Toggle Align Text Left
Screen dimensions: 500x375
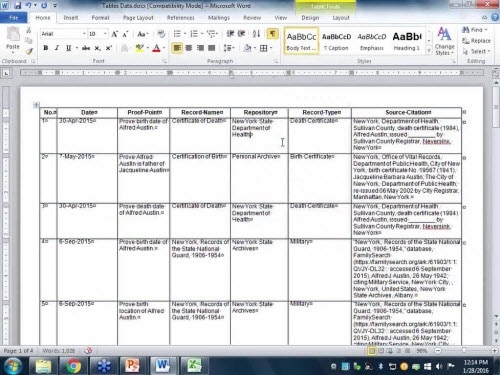(177, 48)
